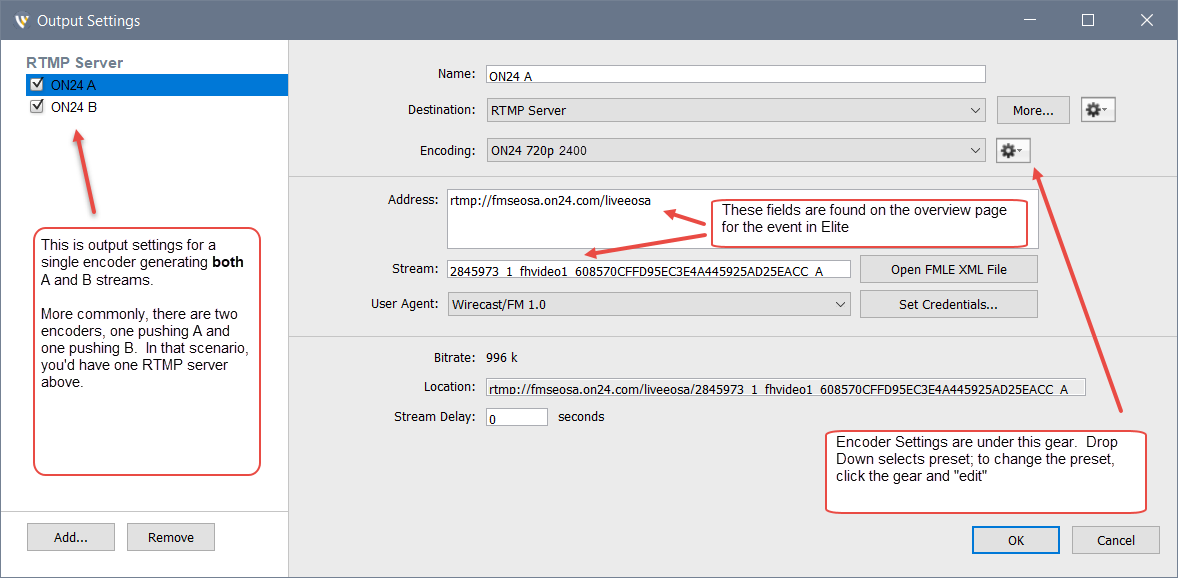1178x578 pixels.
Task: Click the Wirecast logo in title bar
Action: pyautogui.click(x=21, y=21)
